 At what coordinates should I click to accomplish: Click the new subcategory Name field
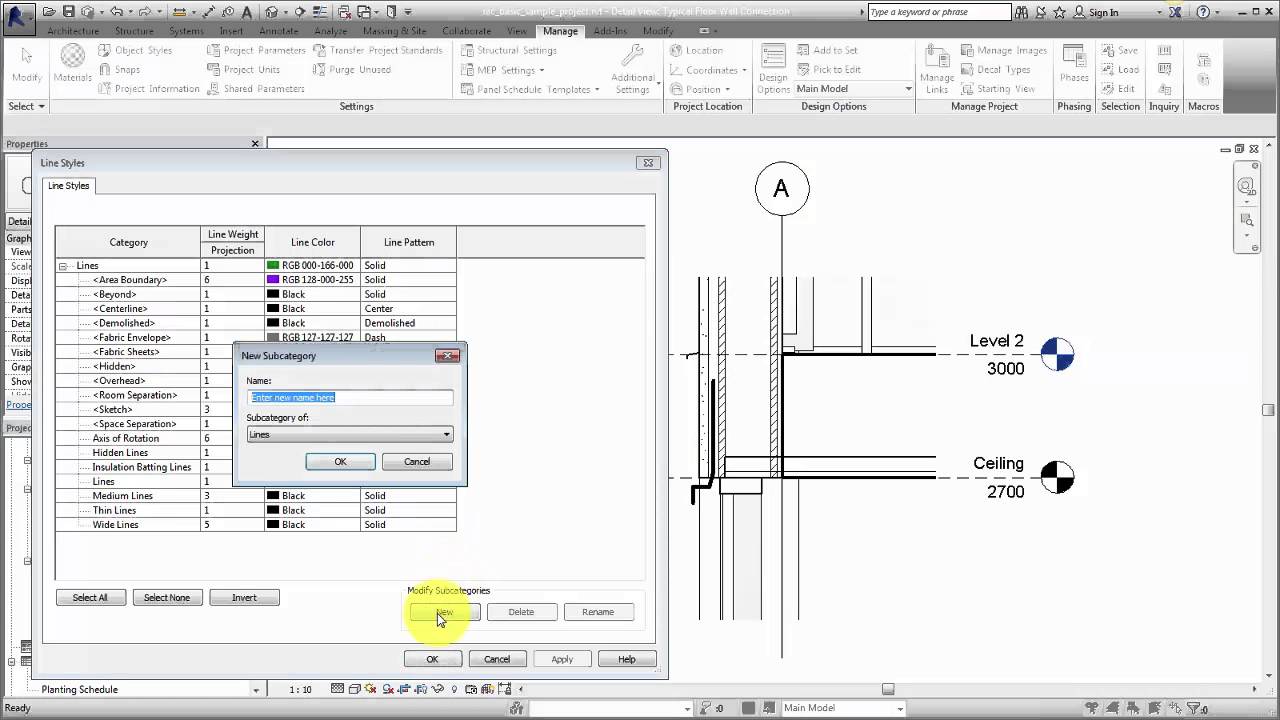[349, 397]
